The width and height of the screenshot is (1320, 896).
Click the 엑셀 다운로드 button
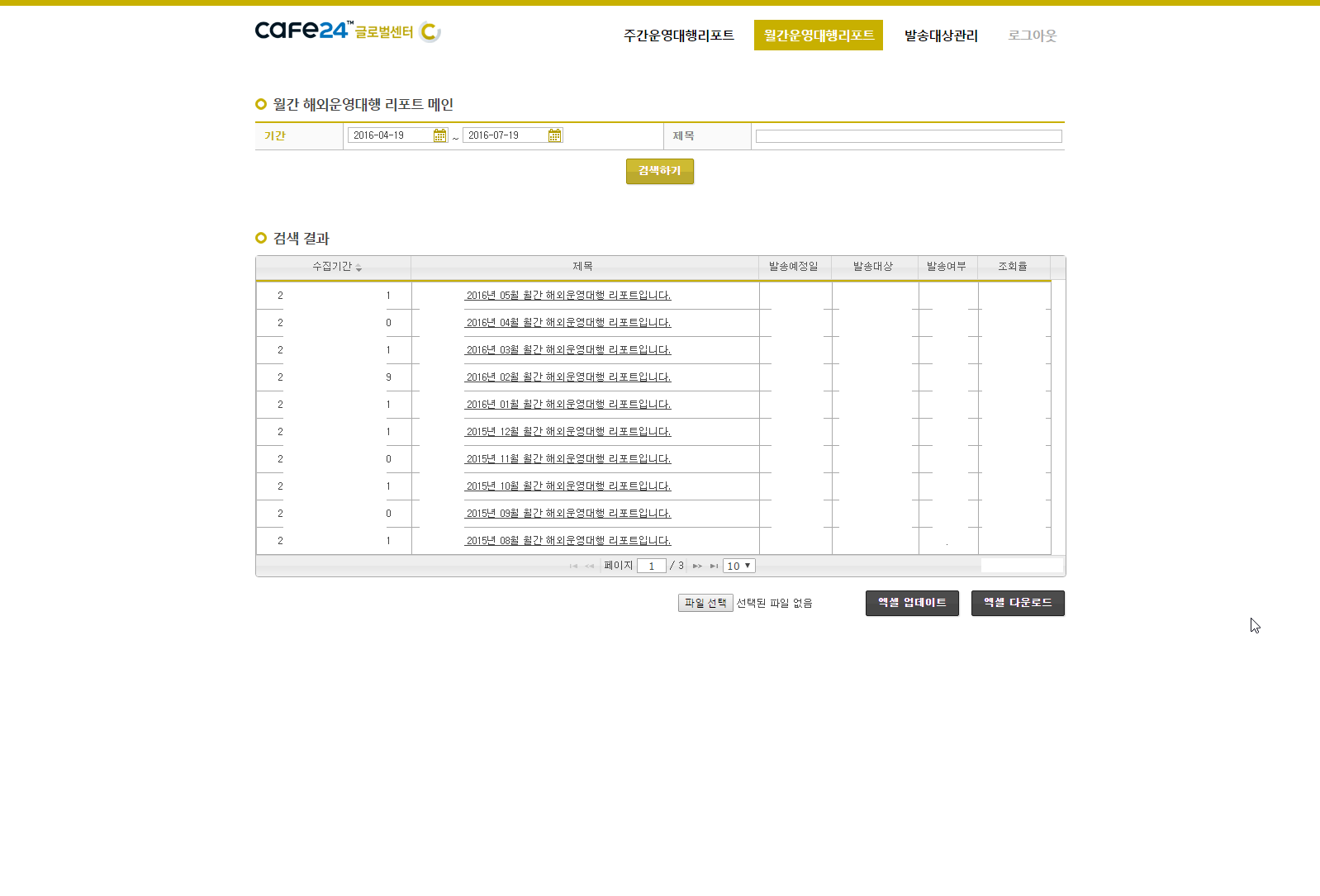(1018, 603)
